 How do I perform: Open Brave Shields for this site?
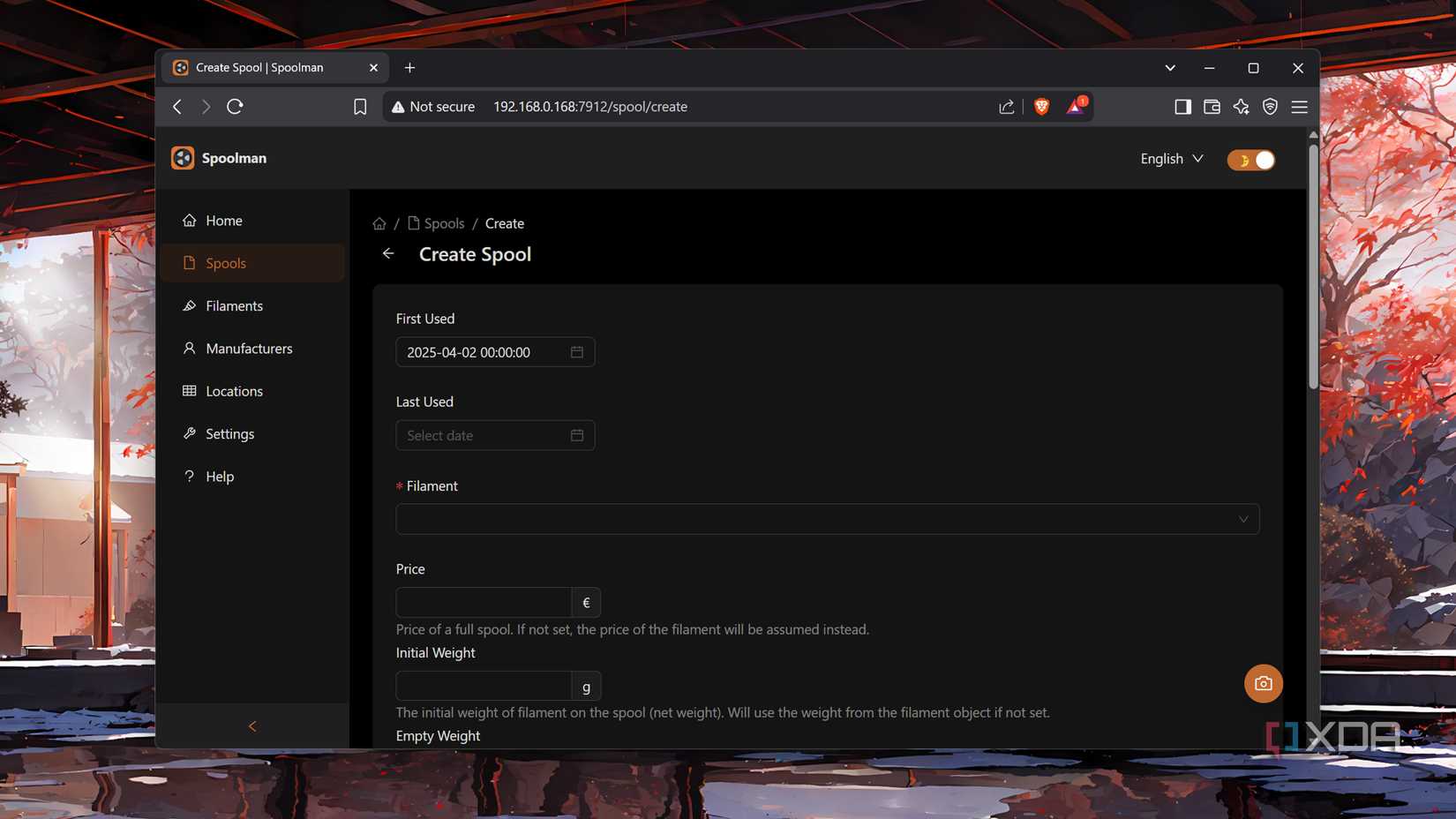pyautogui.click(x=1041, y=106)
